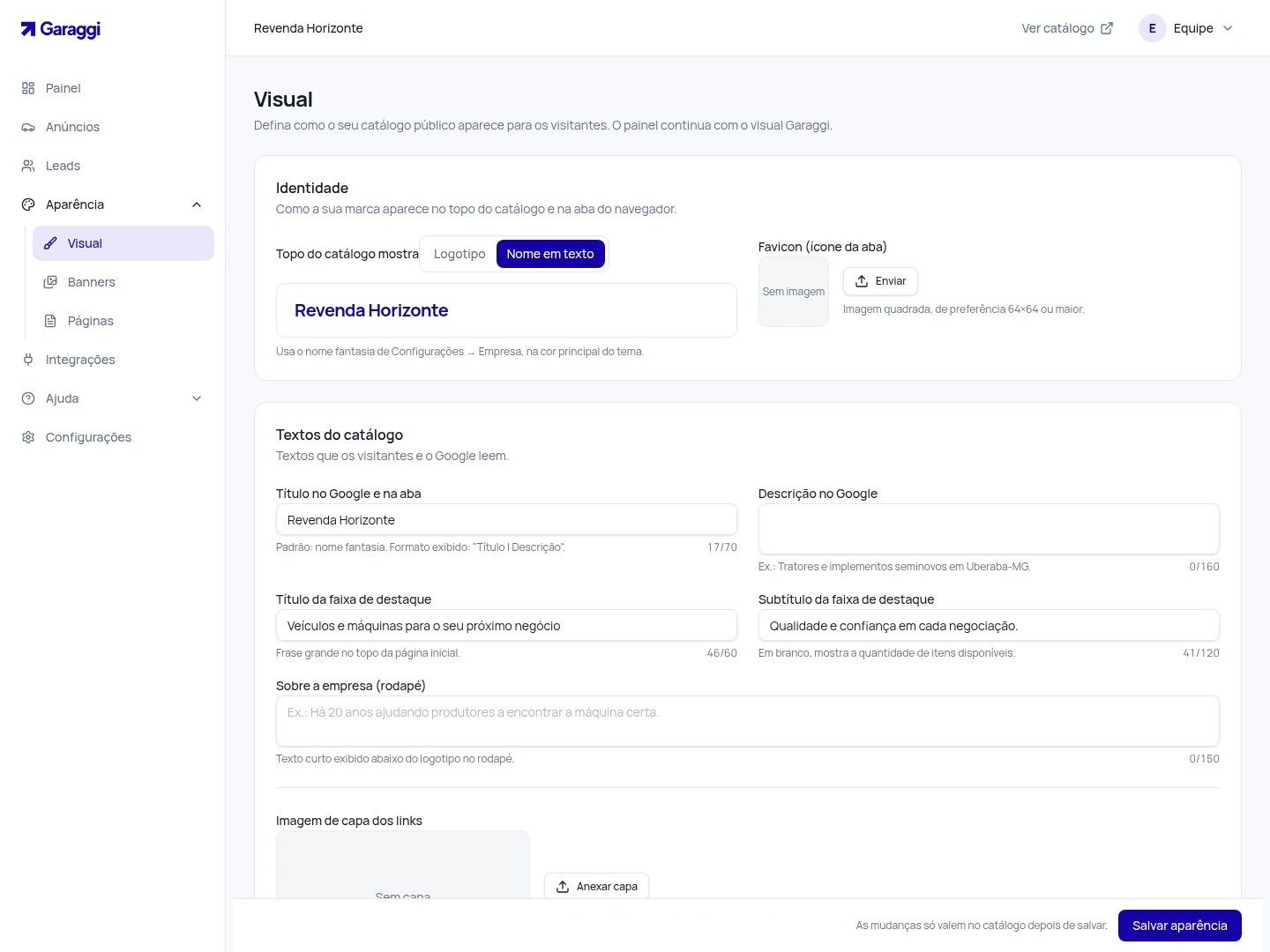Screen dimensions: 1270x952
Task: Click the people icon beside Leads
Action: [x=28, y=166]
